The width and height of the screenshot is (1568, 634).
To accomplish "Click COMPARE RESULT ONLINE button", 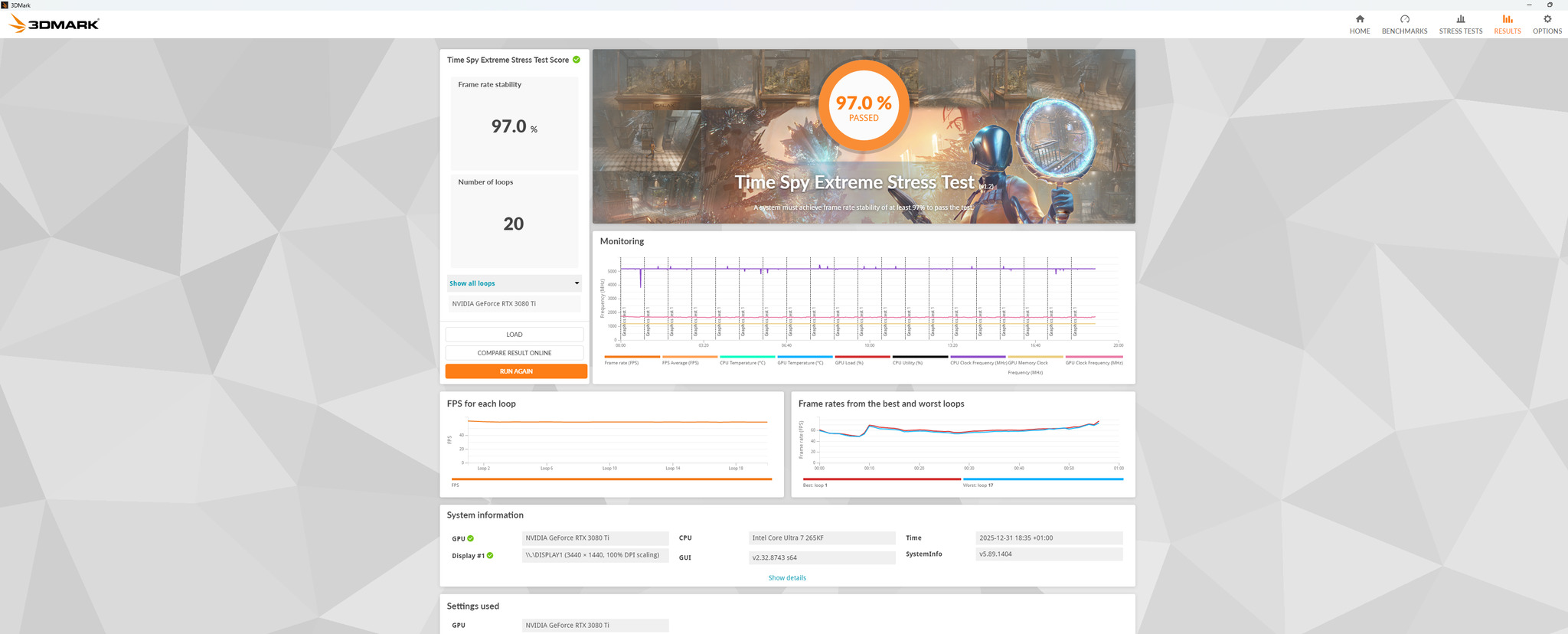I will 514,353.
